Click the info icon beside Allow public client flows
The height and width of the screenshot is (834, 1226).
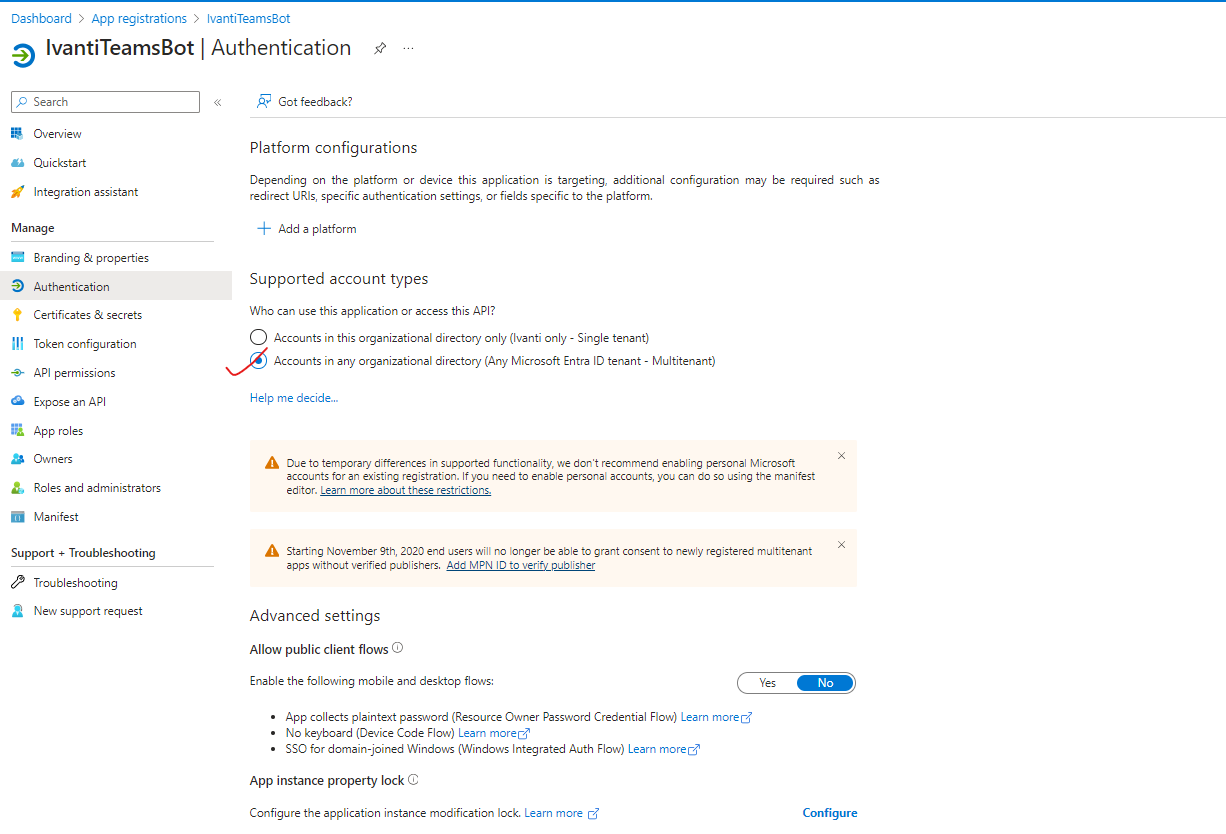tap(397, 648)
